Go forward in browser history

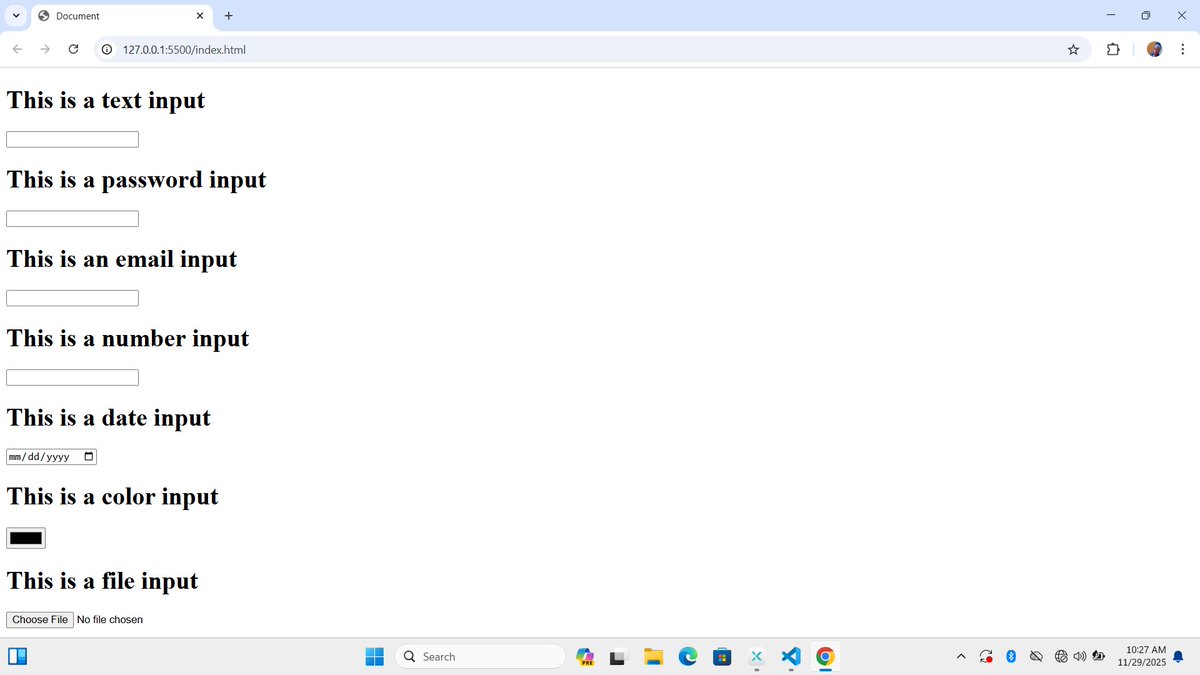(x=46, y=49)
